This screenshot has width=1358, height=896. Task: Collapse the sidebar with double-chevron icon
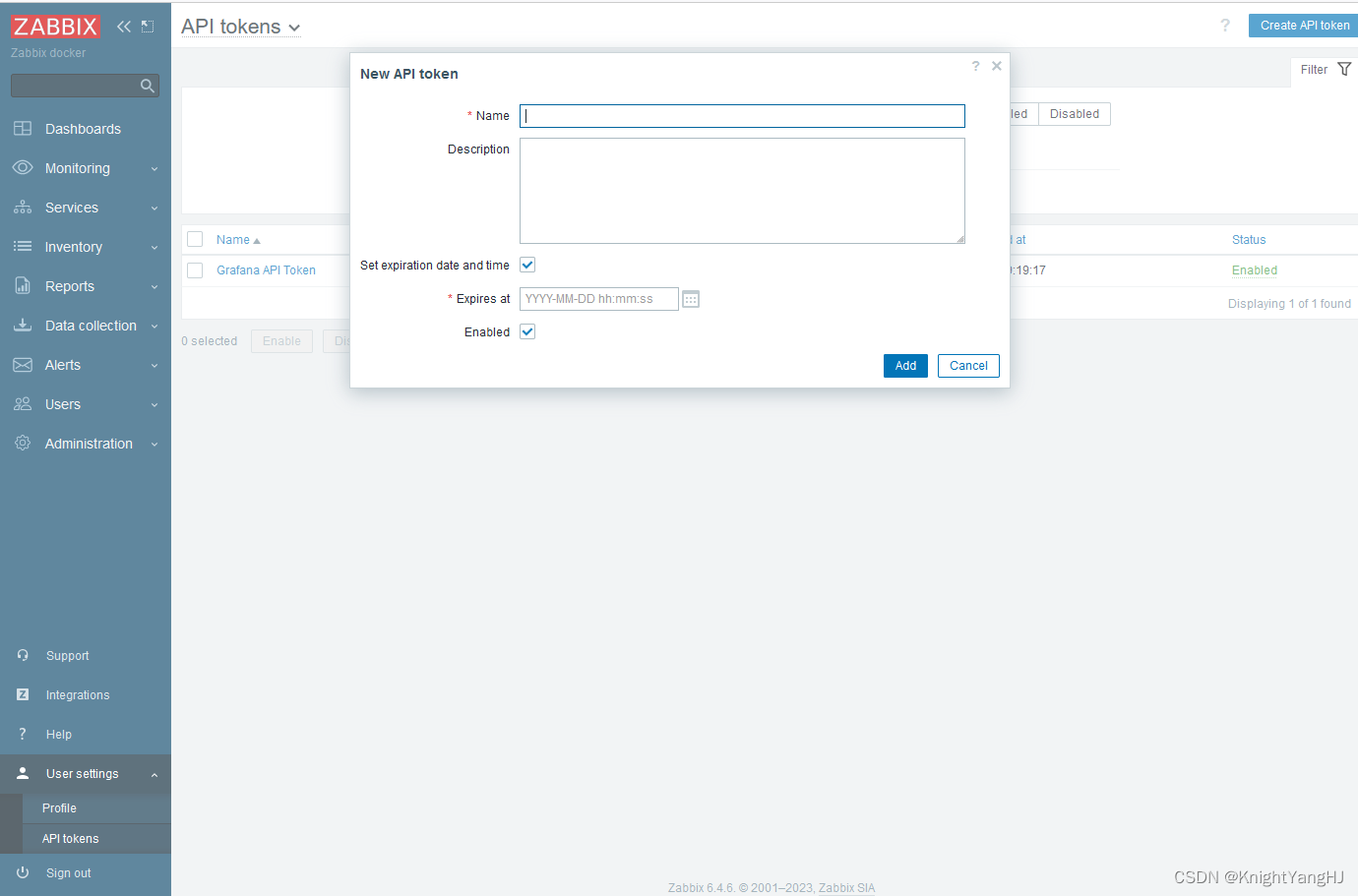(x=124, y=27)
